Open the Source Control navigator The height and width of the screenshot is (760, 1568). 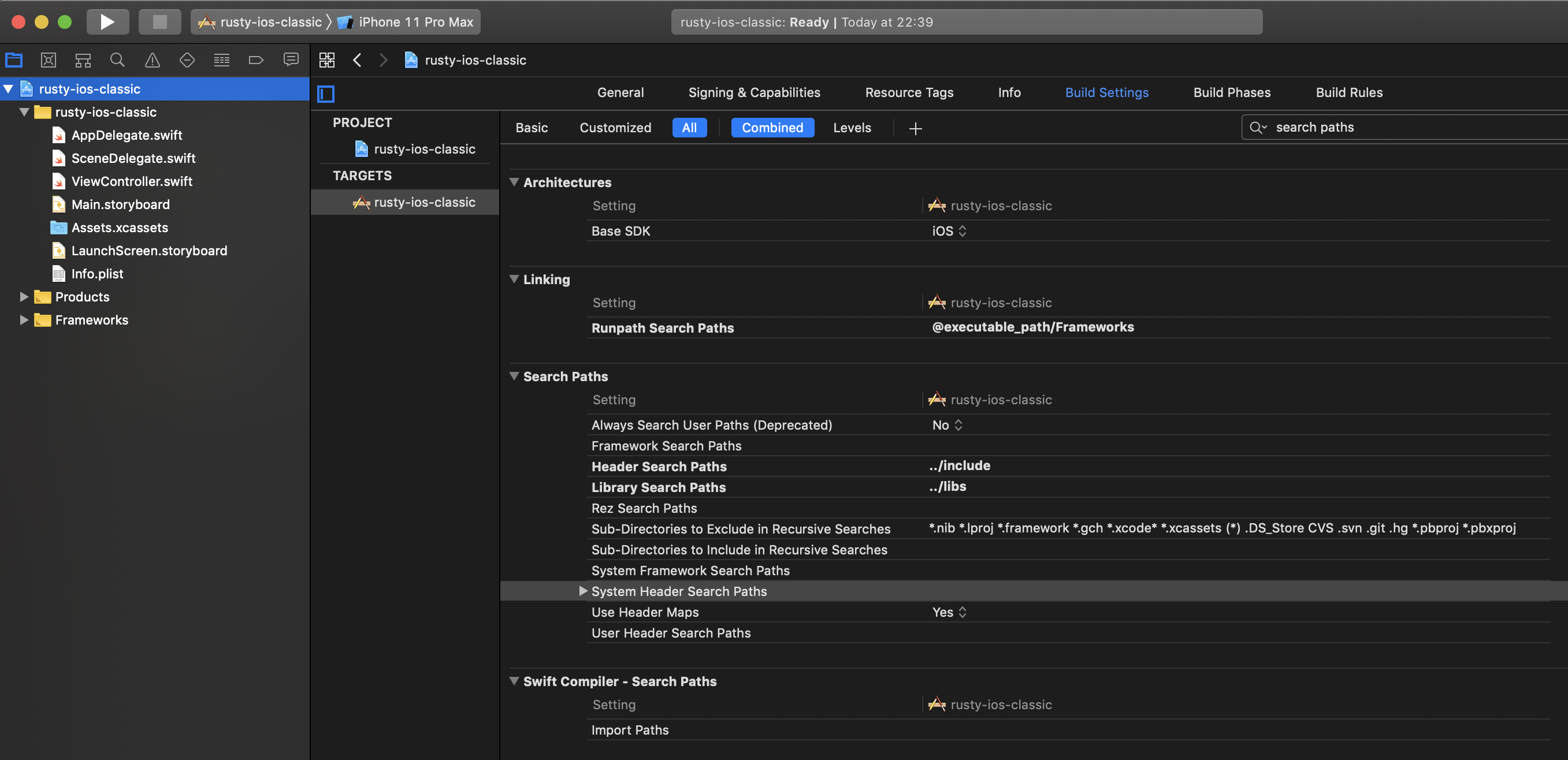click(x=49, y=59)
